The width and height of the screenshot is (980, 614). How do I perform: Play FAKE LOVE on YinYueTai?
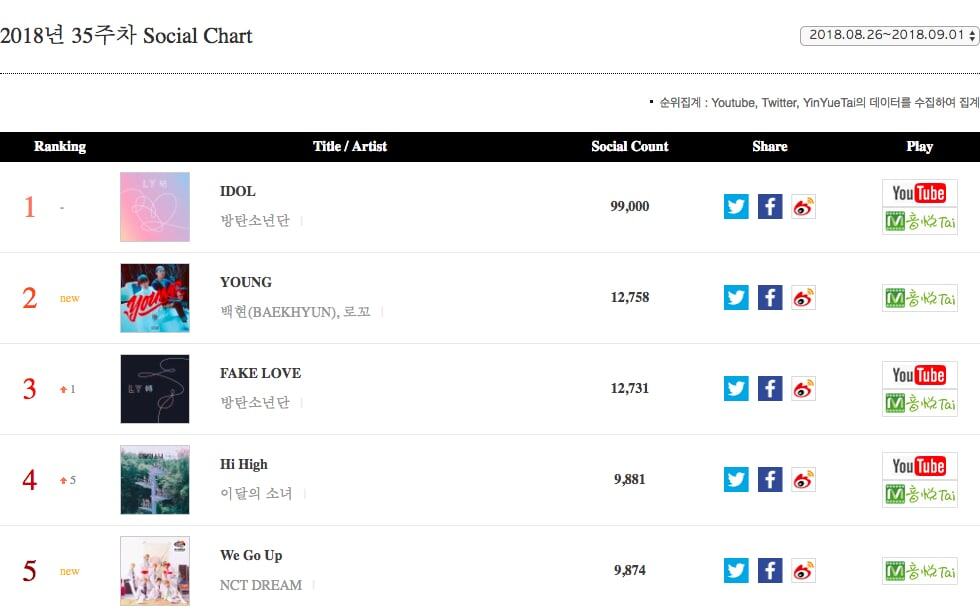tap(919, 403)
